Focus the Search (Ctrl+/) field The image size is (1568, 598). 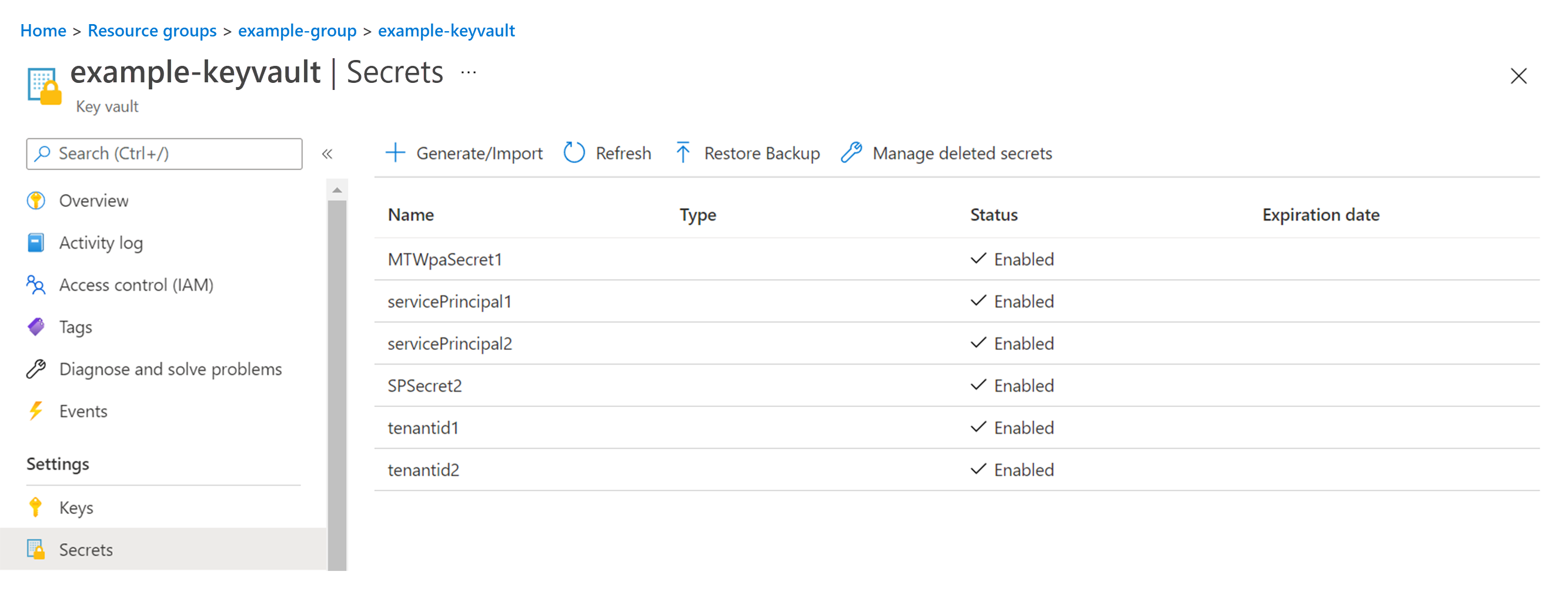coord(164,153)
